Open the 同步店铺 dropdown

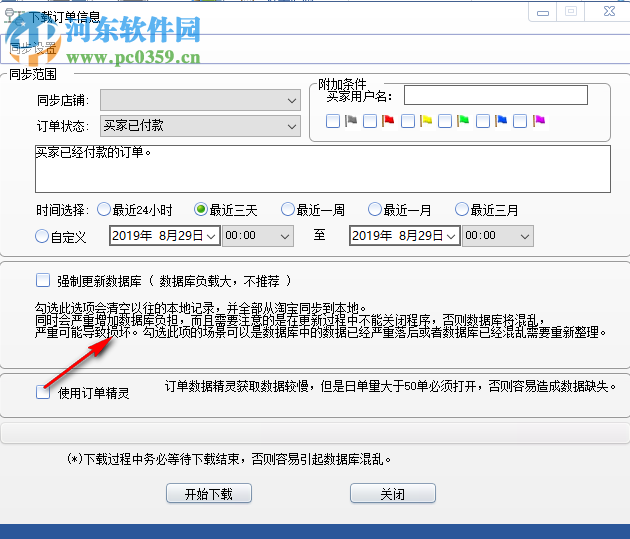[200, 100]
